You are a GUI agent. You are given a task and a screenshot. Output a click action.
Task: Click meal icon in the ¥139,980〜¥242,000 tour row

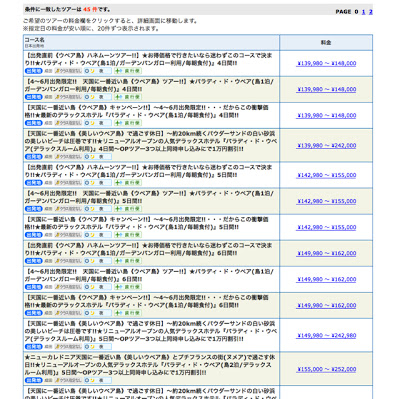98,157
